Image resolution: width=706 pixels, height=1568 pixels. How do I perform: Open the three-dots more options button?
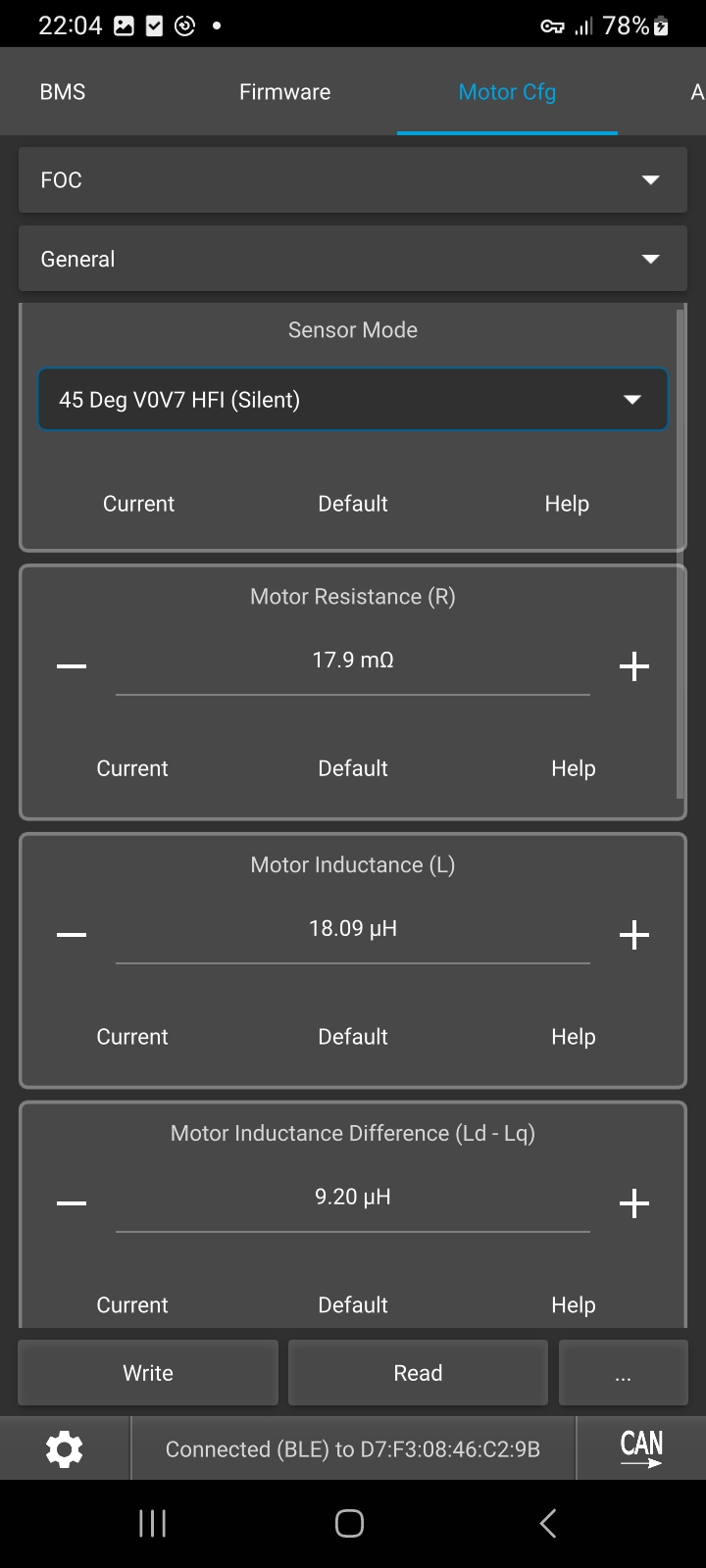(623, 1373)
